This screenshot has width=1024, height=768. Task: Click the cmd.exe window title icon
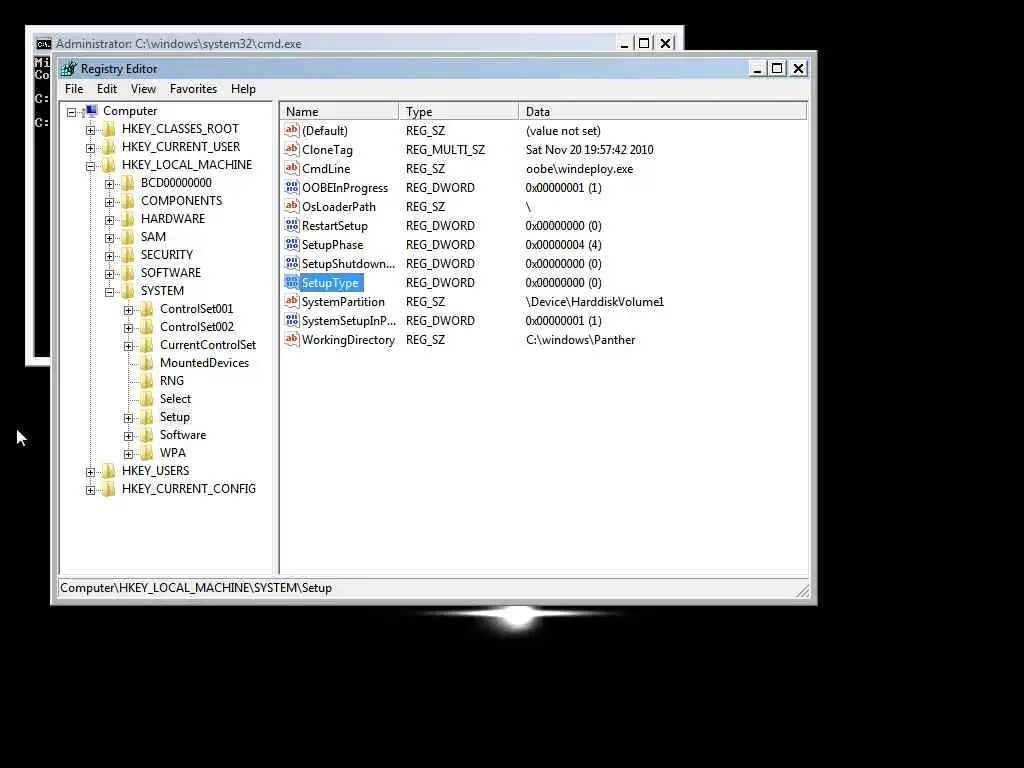[x=43, y=44]
